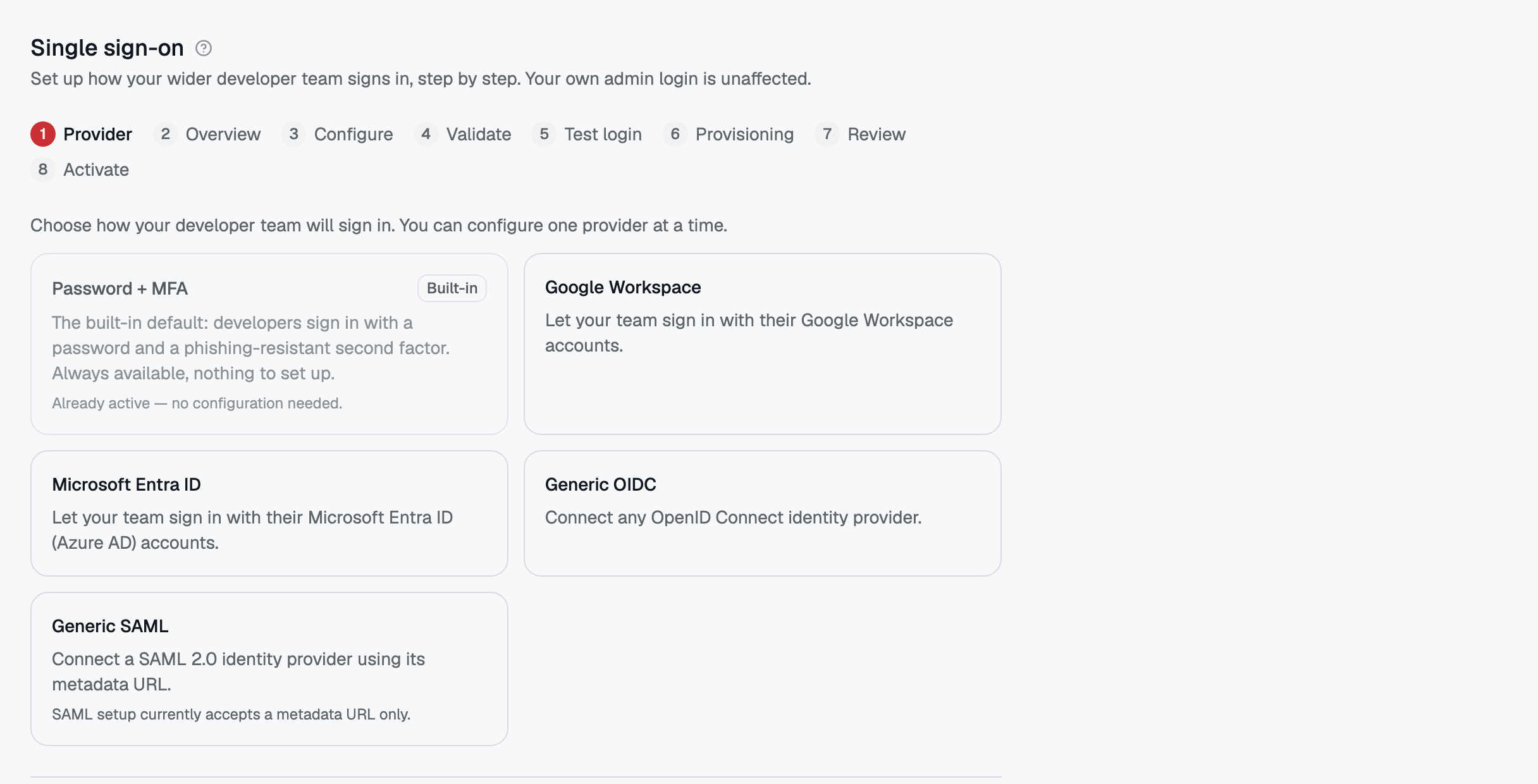Click step number 3 circle

click(294, 134)
